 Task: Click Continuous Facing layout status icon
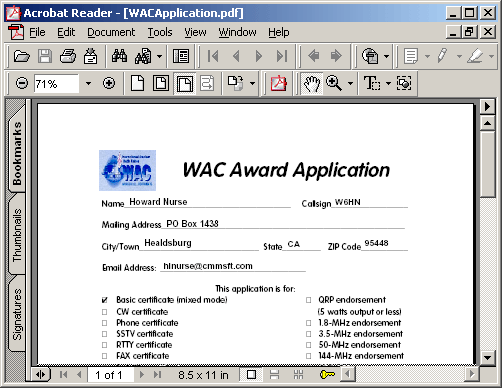point(298,374)
